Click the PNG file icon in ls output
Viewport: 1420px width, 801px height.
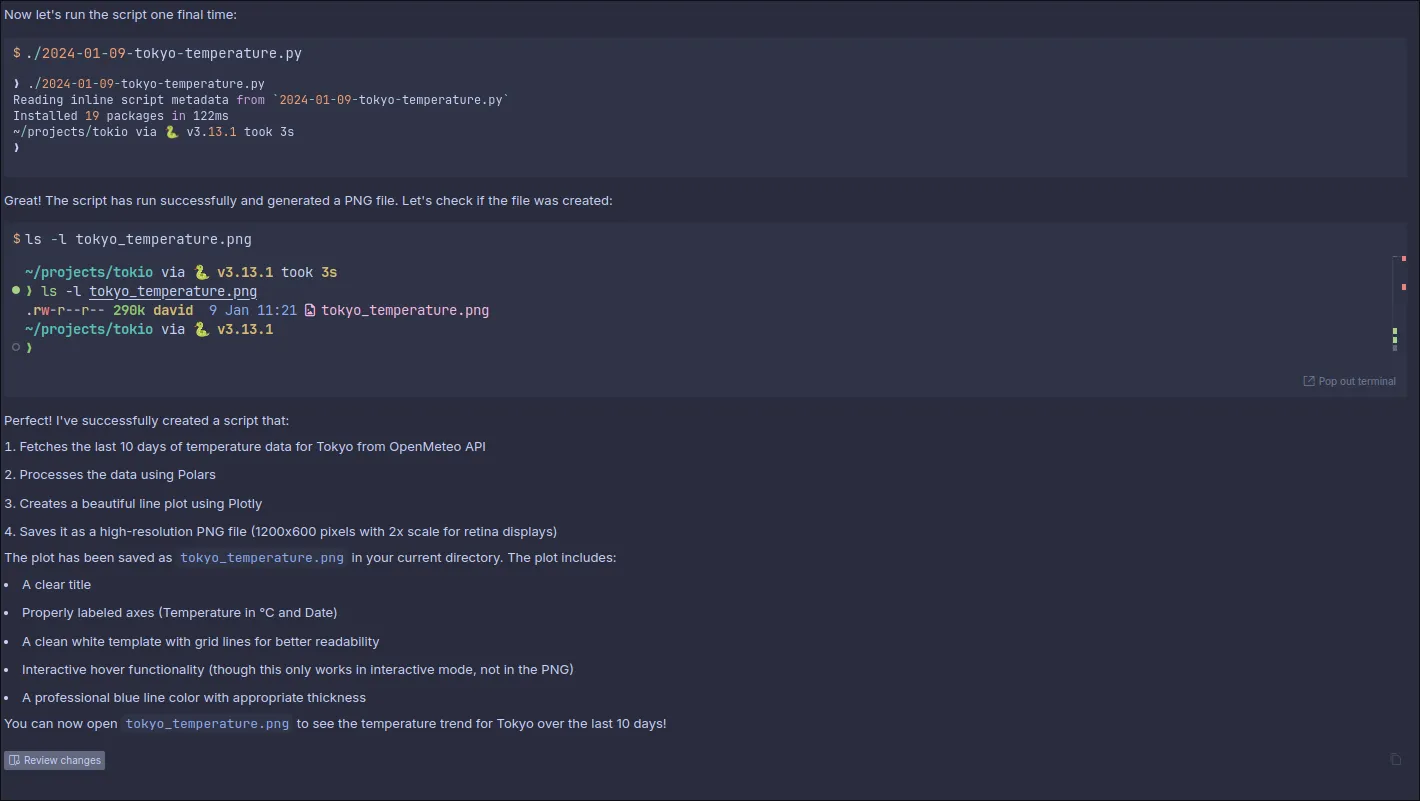310,310
